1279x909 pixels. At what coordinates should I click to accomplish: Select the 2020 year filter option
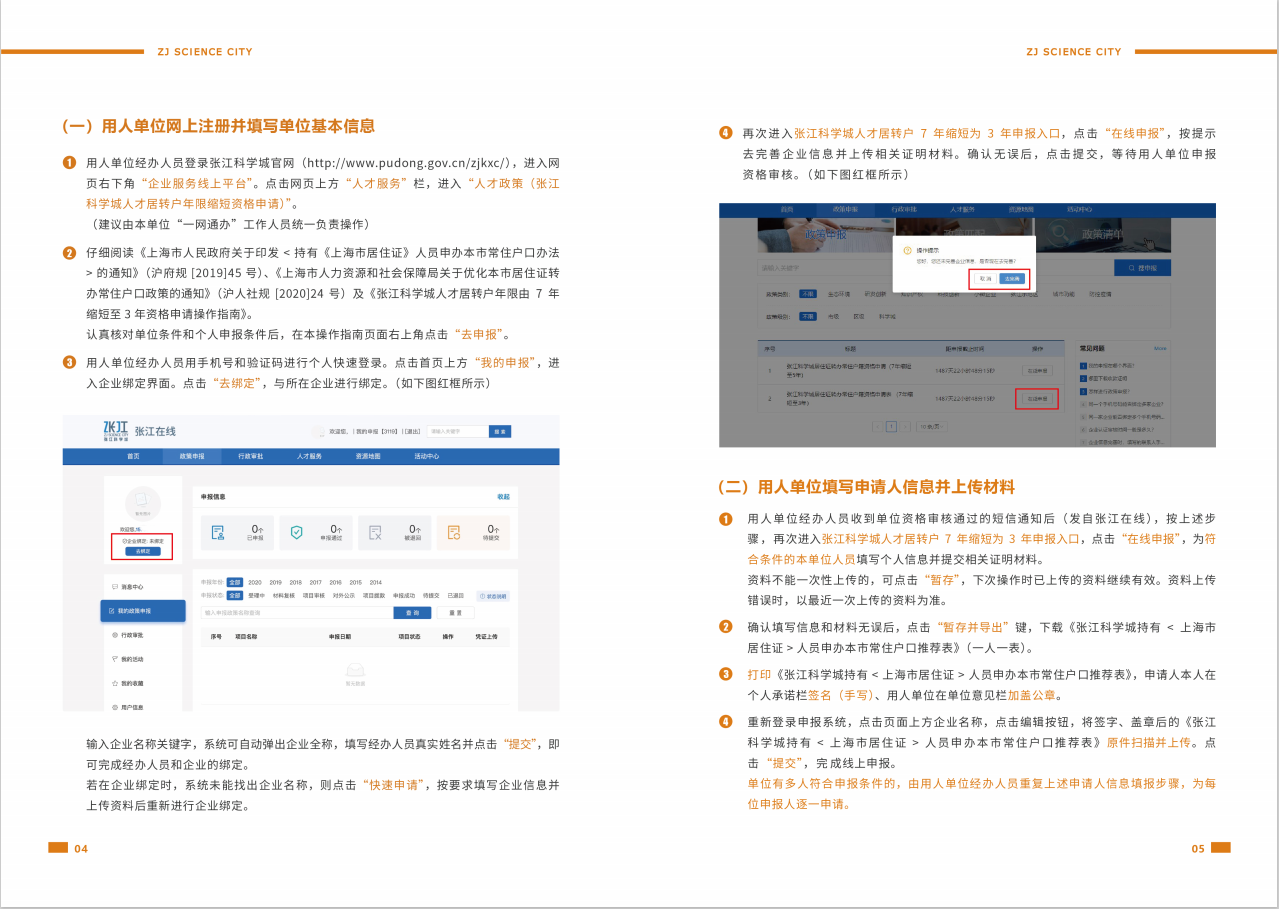[x=255, y=582]
